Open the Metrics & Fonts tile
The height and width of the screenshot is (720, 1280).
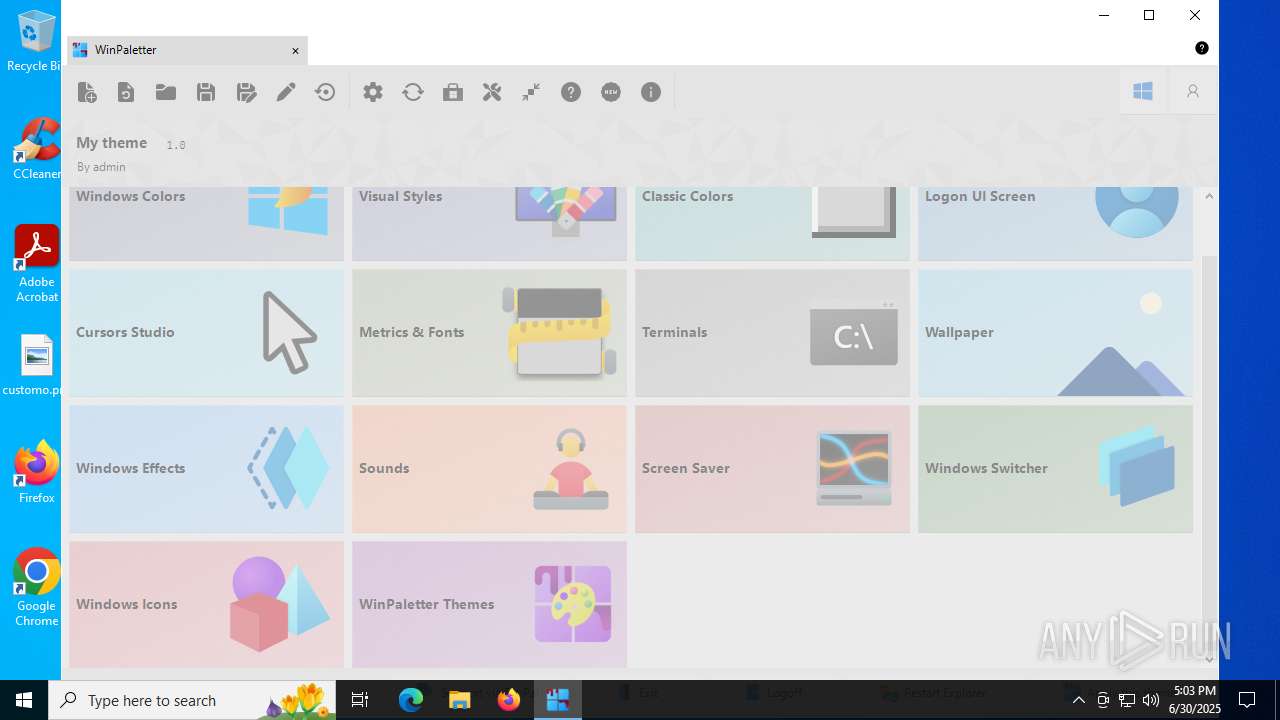489,333
